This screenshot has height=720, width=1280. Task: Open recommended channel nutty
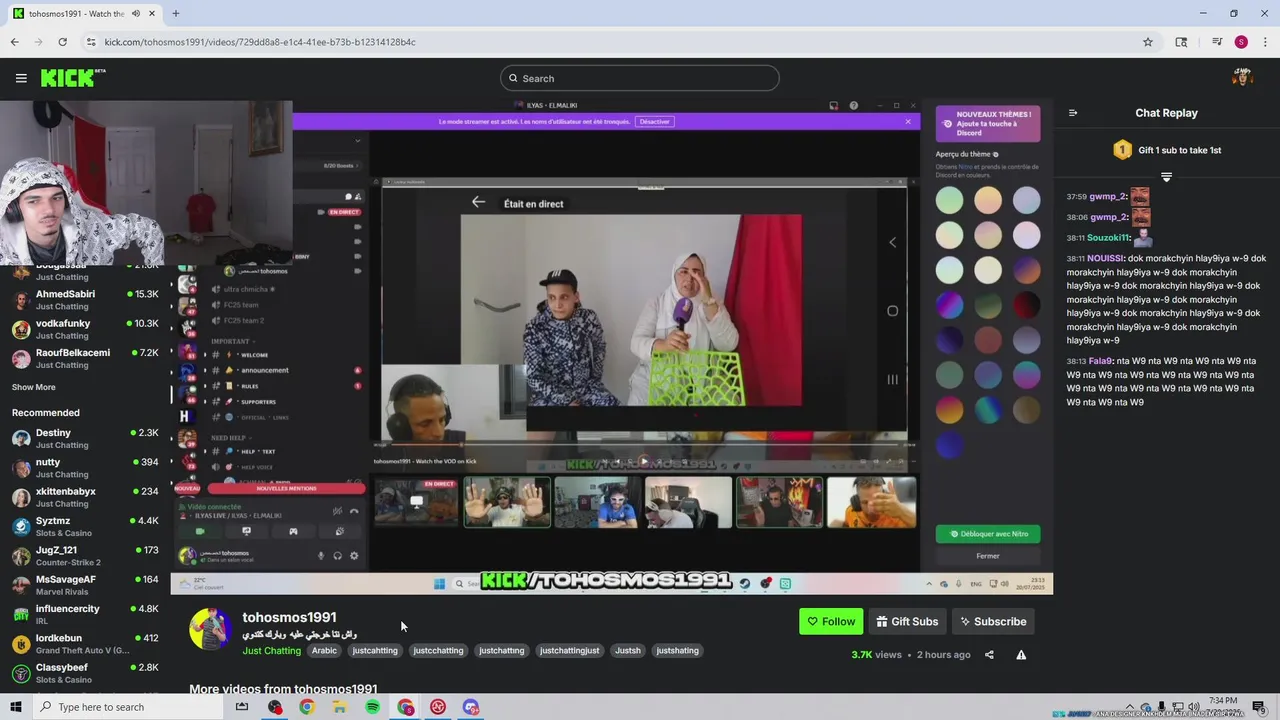coord(85,467)
